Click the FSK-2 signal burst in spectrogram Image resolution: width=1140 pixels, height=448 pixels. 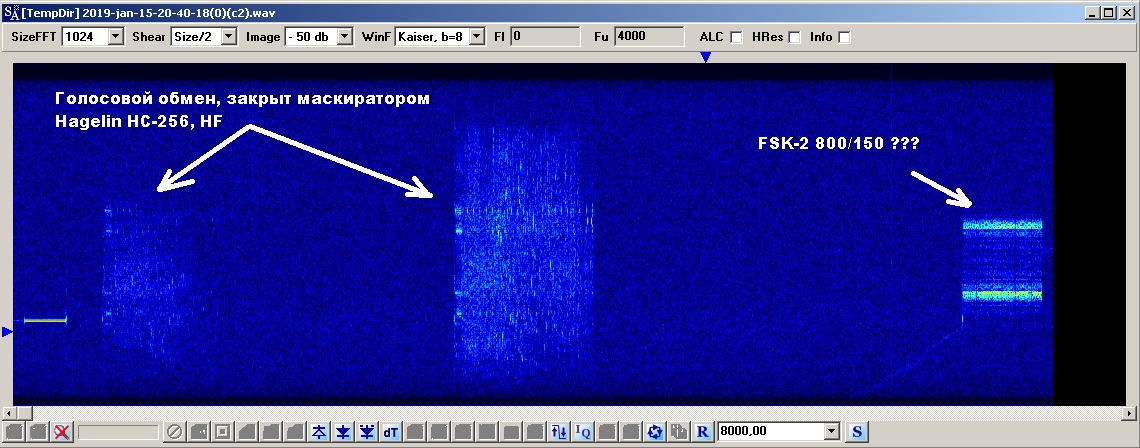tap(1002, 260)
